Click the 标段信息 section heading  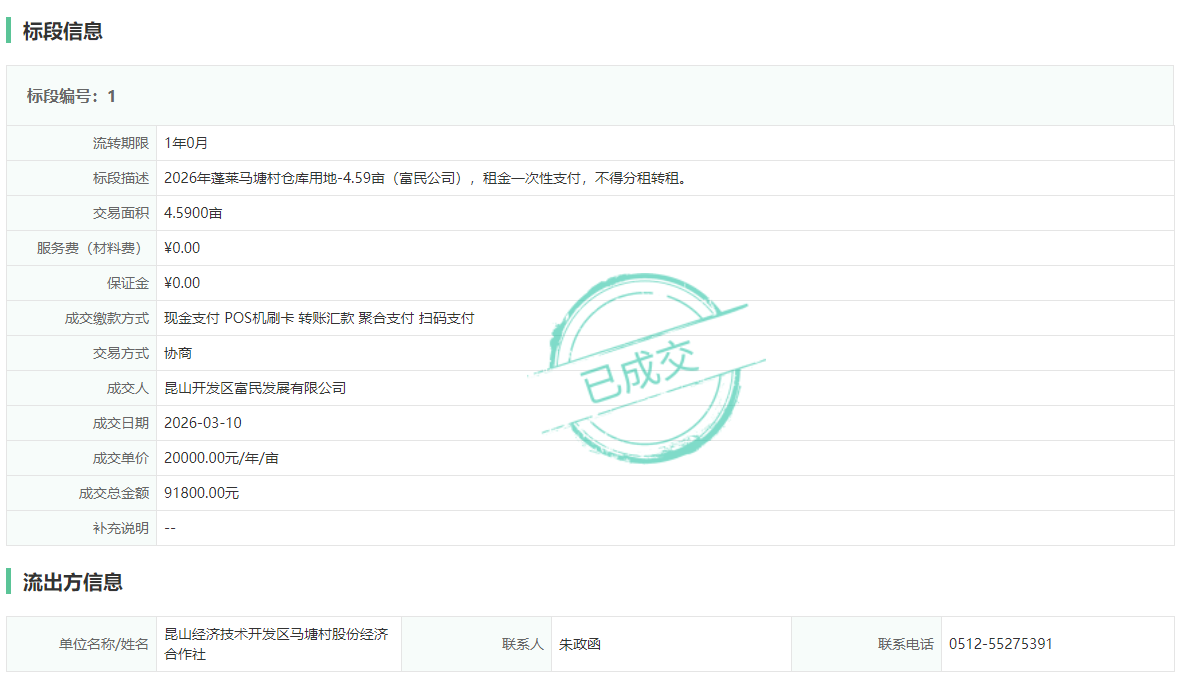(62, 31)
